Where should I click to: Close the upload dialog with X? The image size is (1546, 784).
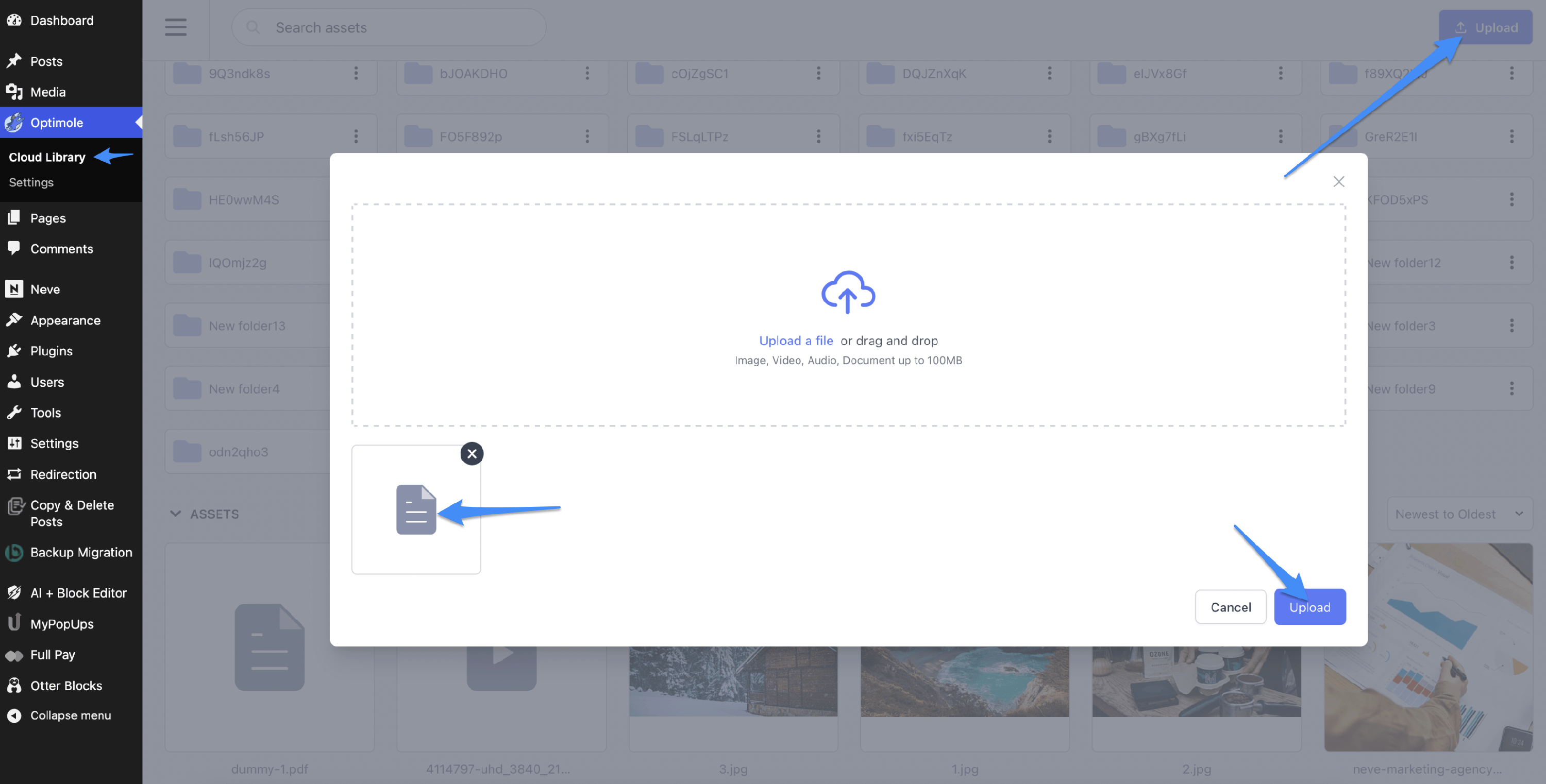tap(1338, 182)
